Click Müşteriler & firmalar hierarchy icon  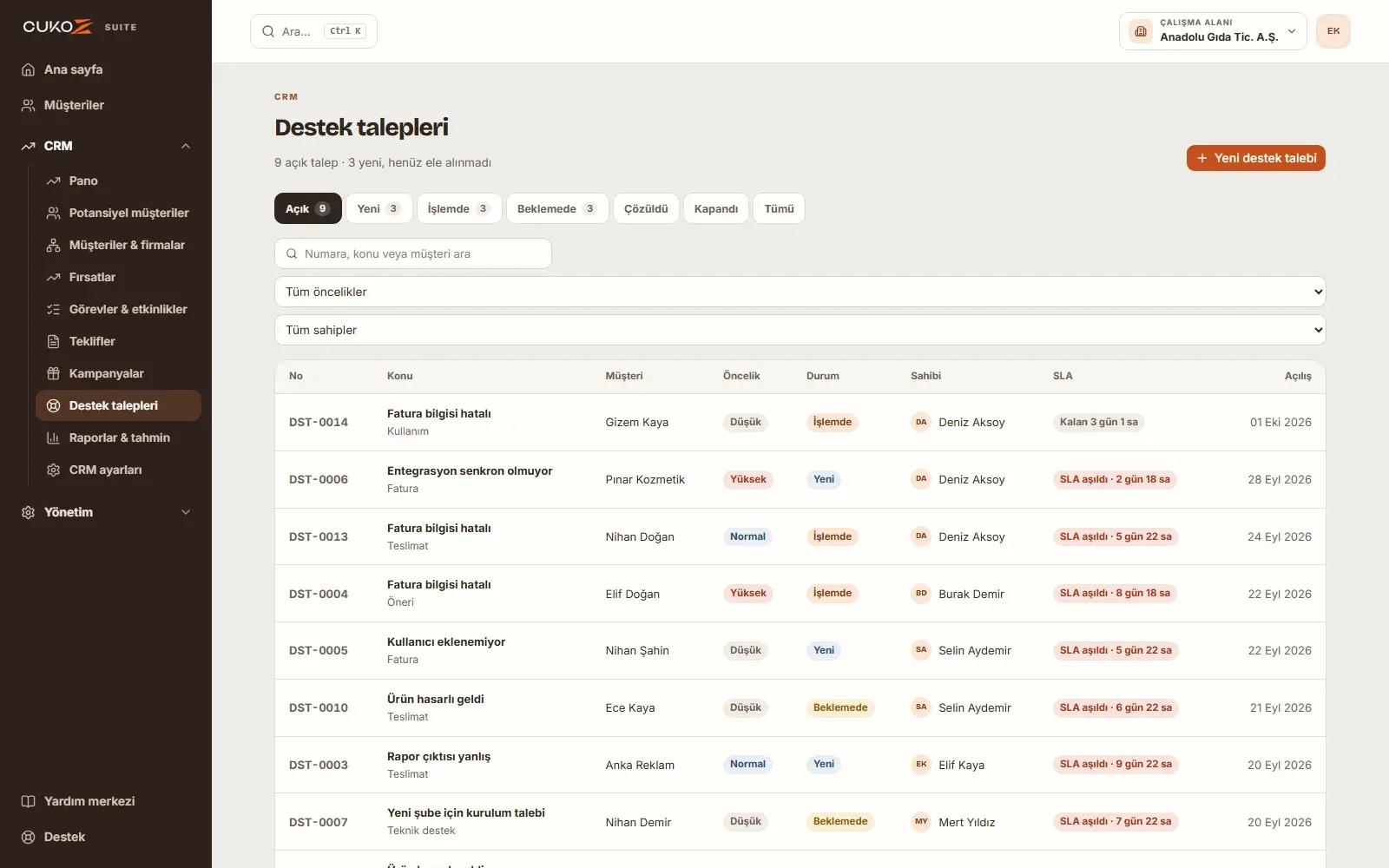click(x=53, y=245)
